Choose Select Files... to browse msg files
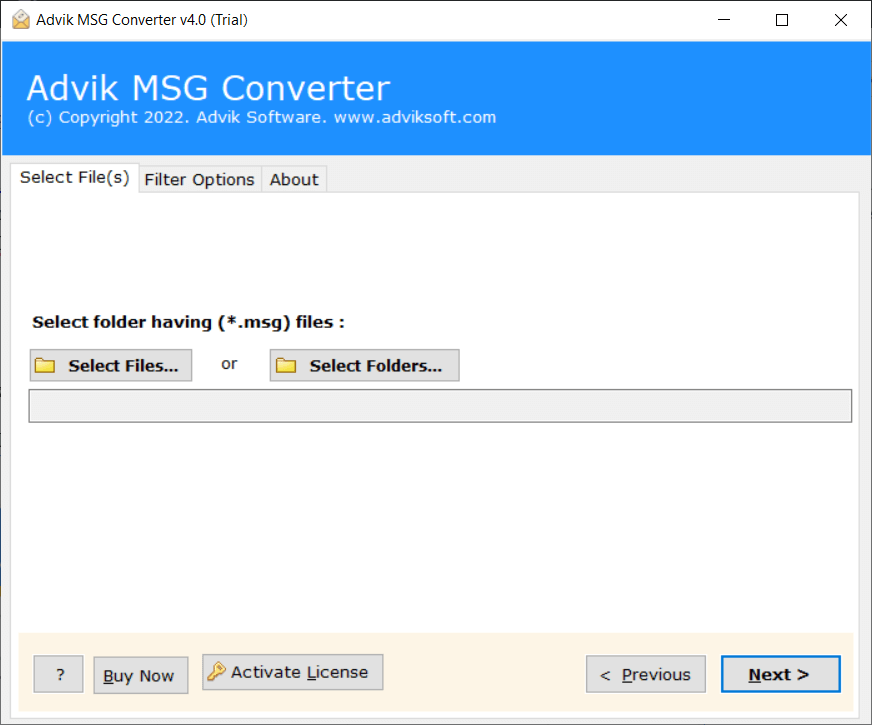This screenshot has width=872, height=725. point(111,365)
